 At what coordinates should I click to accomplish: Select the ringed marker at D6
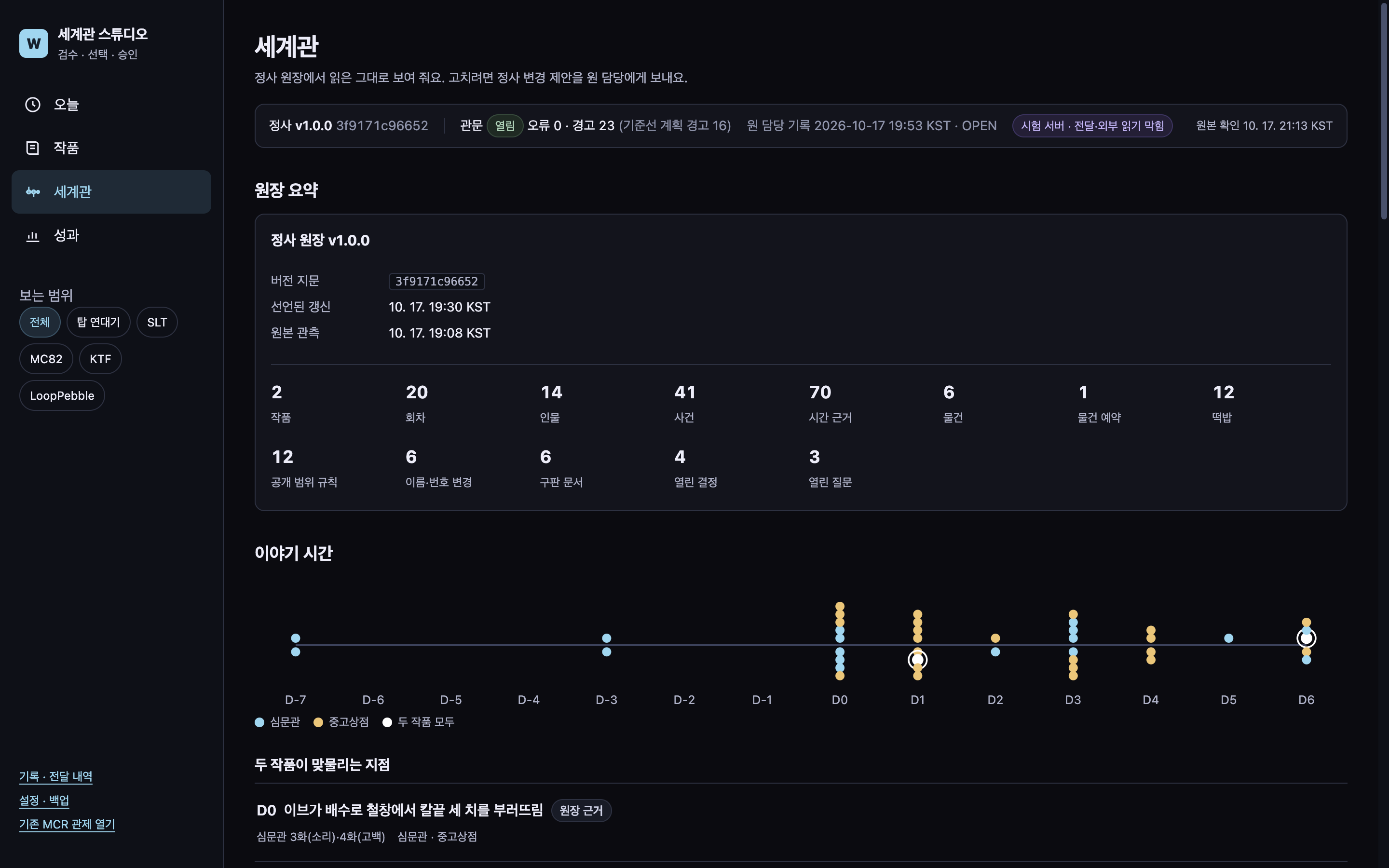click(x=1306, y=638)
